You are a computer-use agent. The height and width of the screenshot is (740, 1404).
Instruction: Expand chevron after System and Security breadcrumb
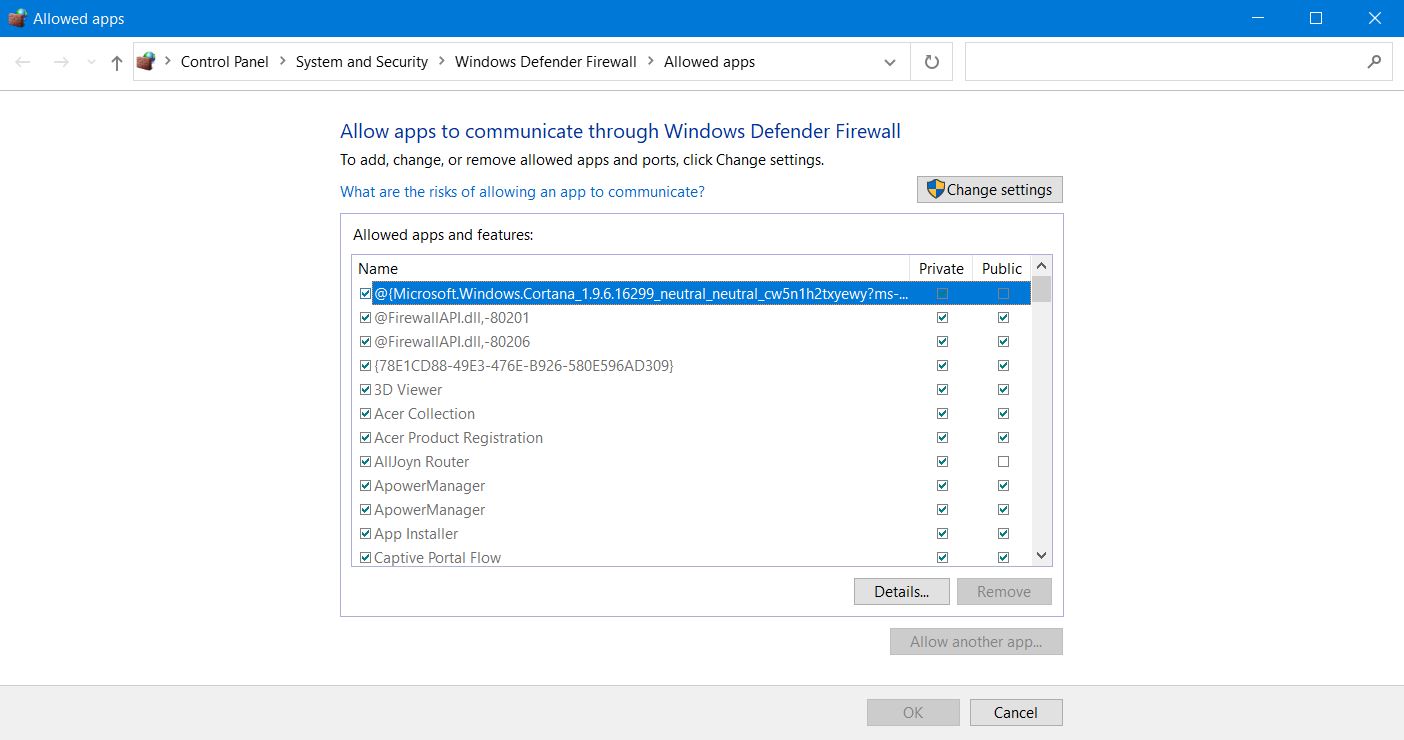pos(442,62)
